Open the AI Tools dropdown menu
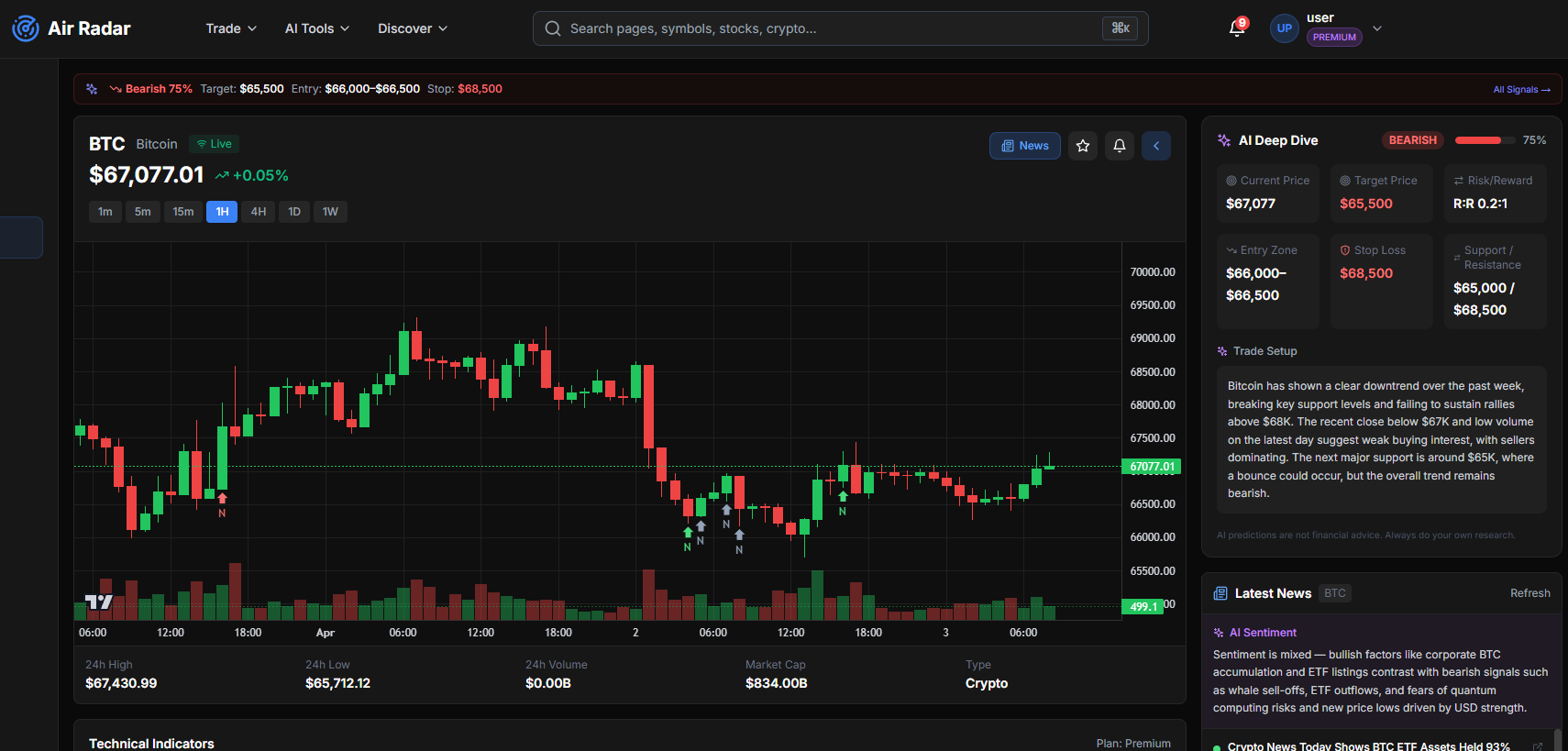Screen dimensions: 1568x751 point(317,28)
